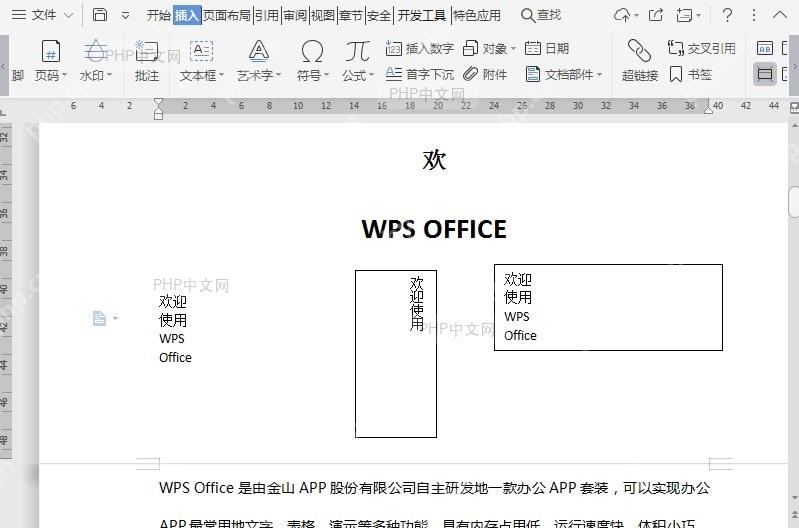This screenshot has width=799, height=528.
Task: Select the 插入 ribbon tab
Action: pos(187,15)
